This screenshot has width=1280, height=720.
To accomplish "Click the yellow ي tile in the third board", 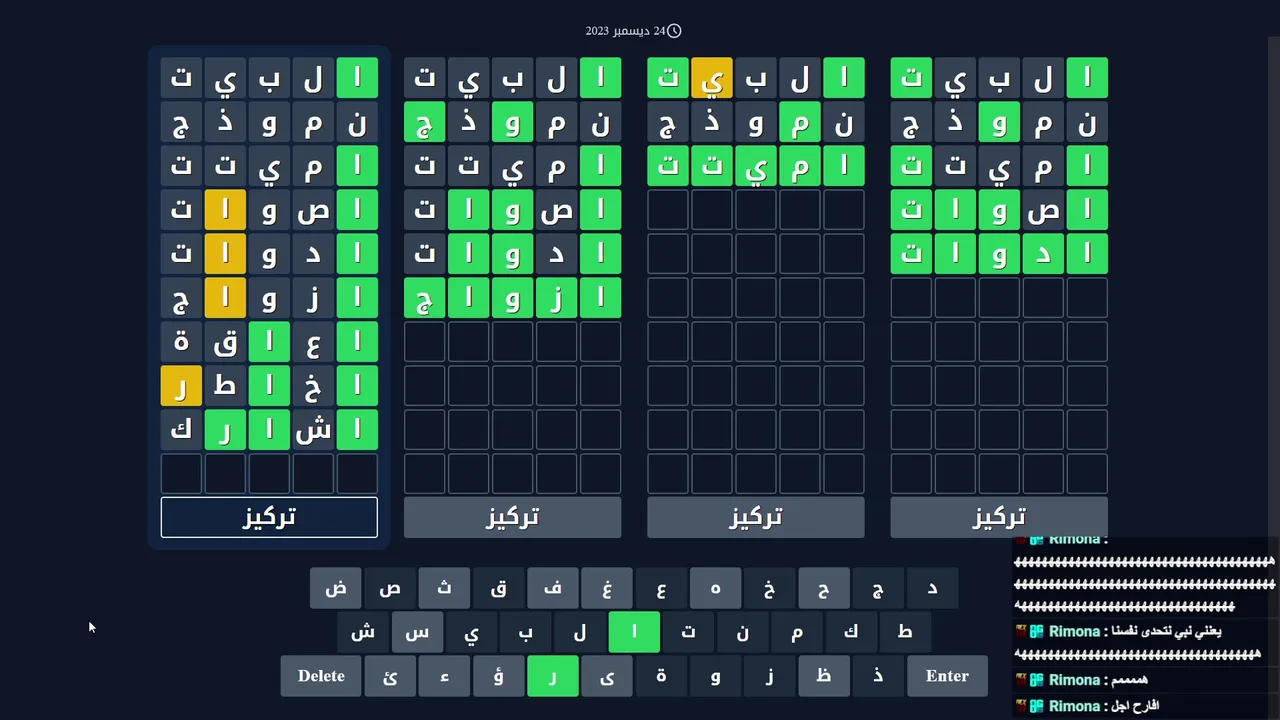I will point(712,78).
